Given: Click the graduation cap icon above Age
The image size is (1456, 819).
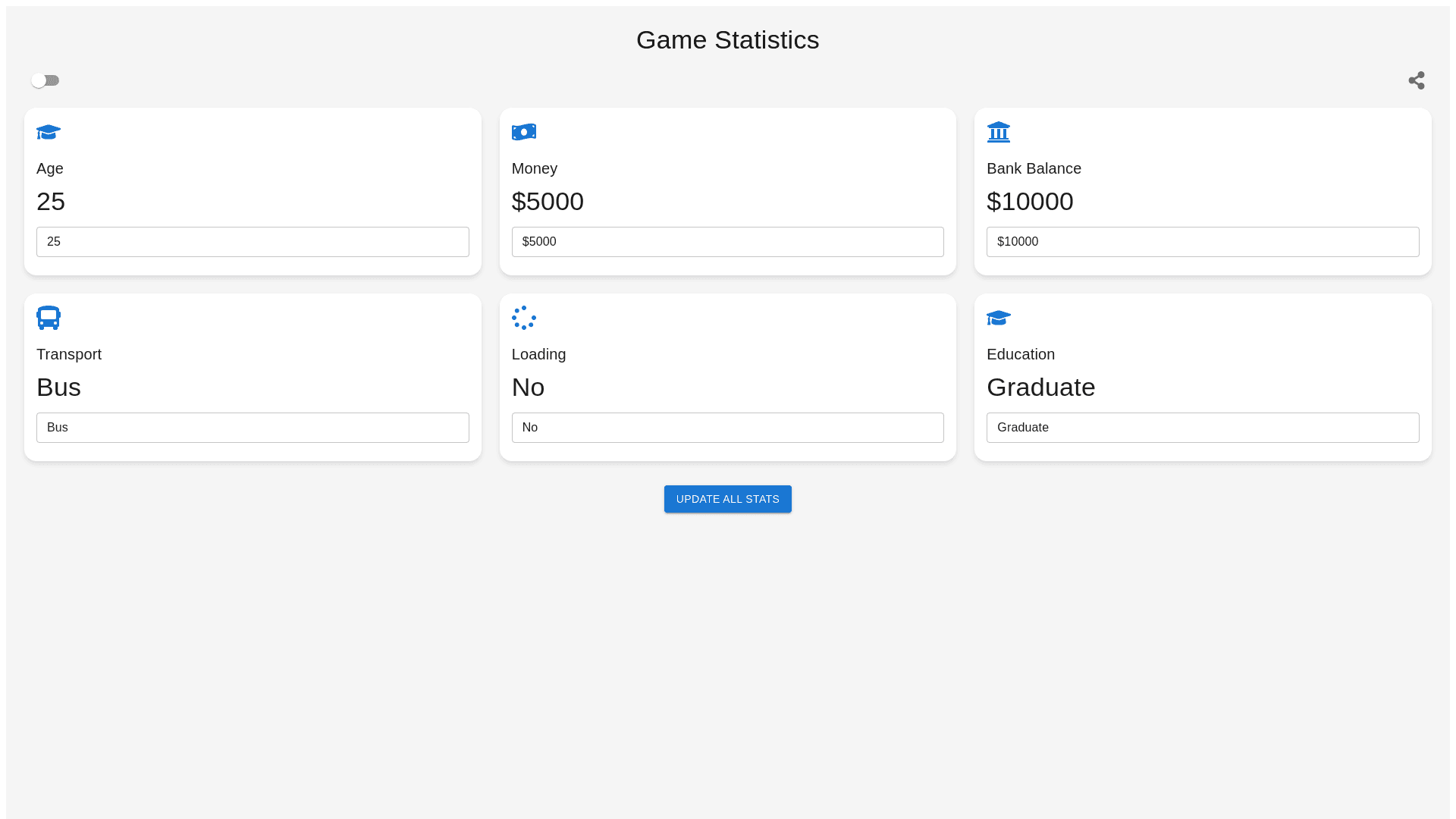Looking at the screenshot, I should click(49, 132).
